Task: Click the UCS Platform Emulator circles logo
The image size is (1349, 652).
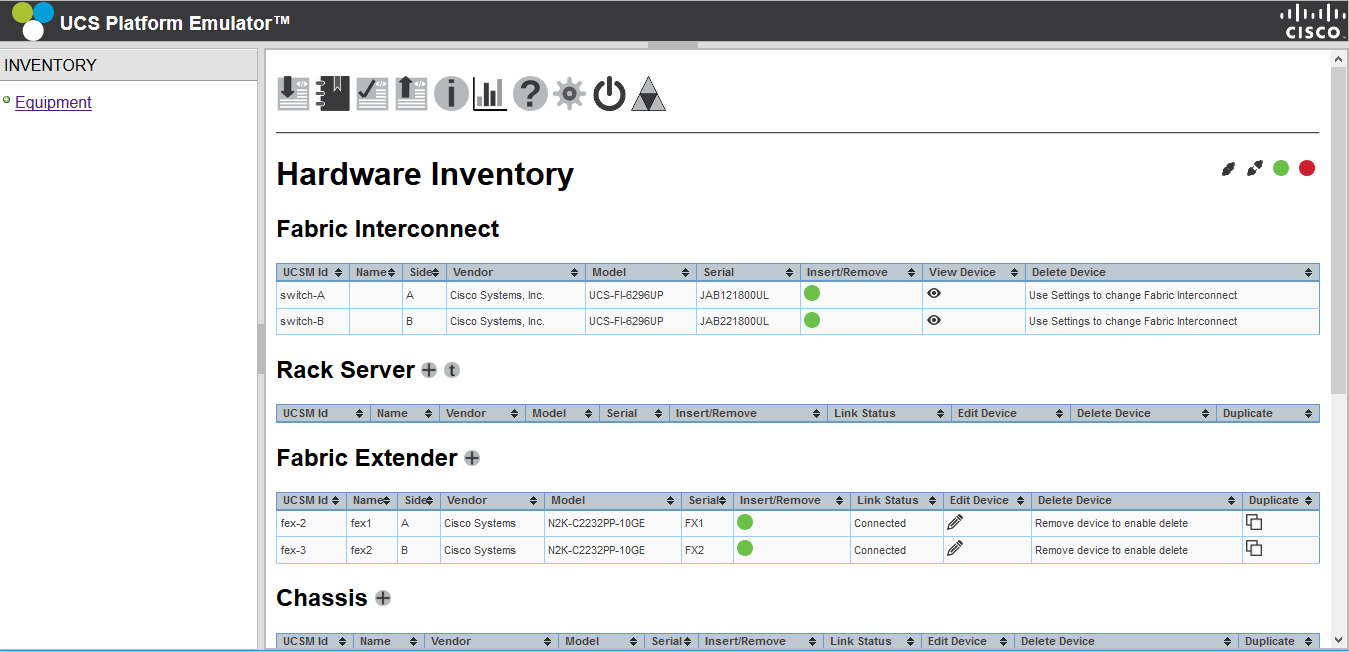Action: click(32, 20)
